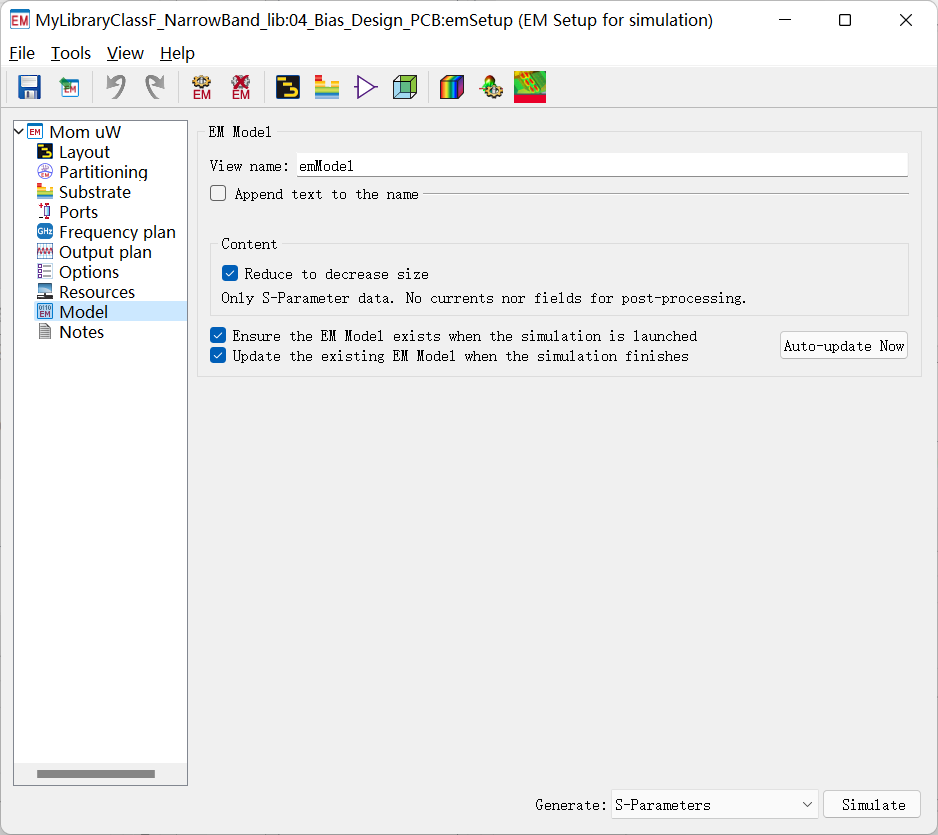Open the 3D preview cube icon
The image size is (938, 835).
pos(405,87)
